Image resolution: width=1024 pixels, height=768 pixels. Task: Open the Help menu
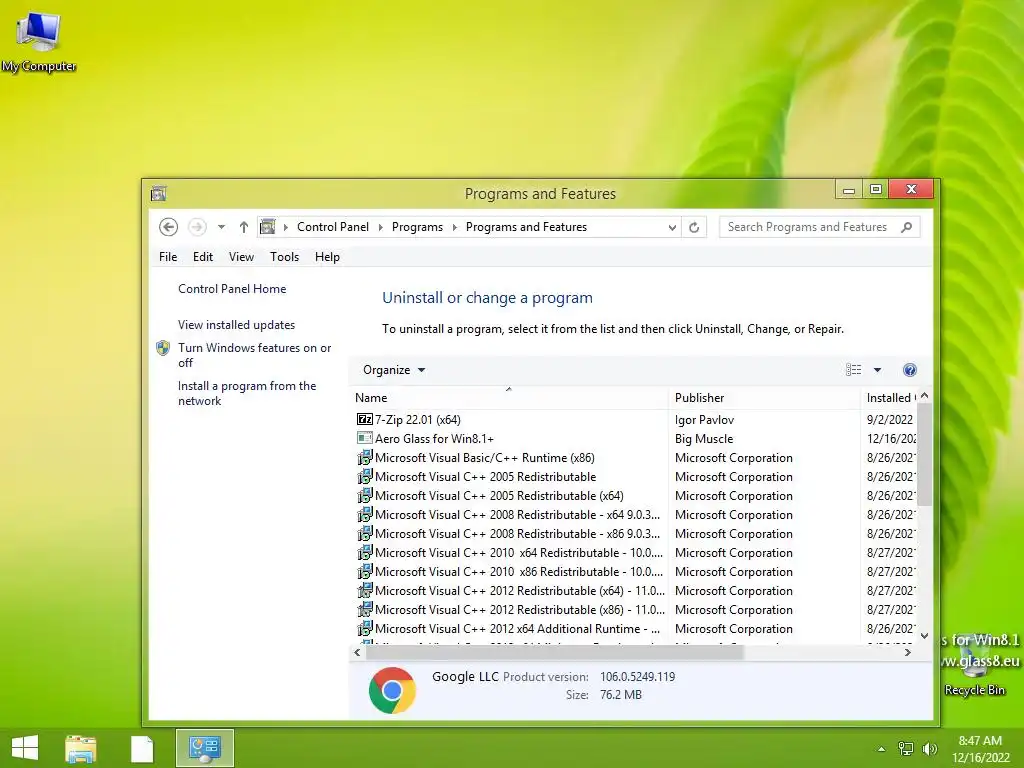[327, 257]
